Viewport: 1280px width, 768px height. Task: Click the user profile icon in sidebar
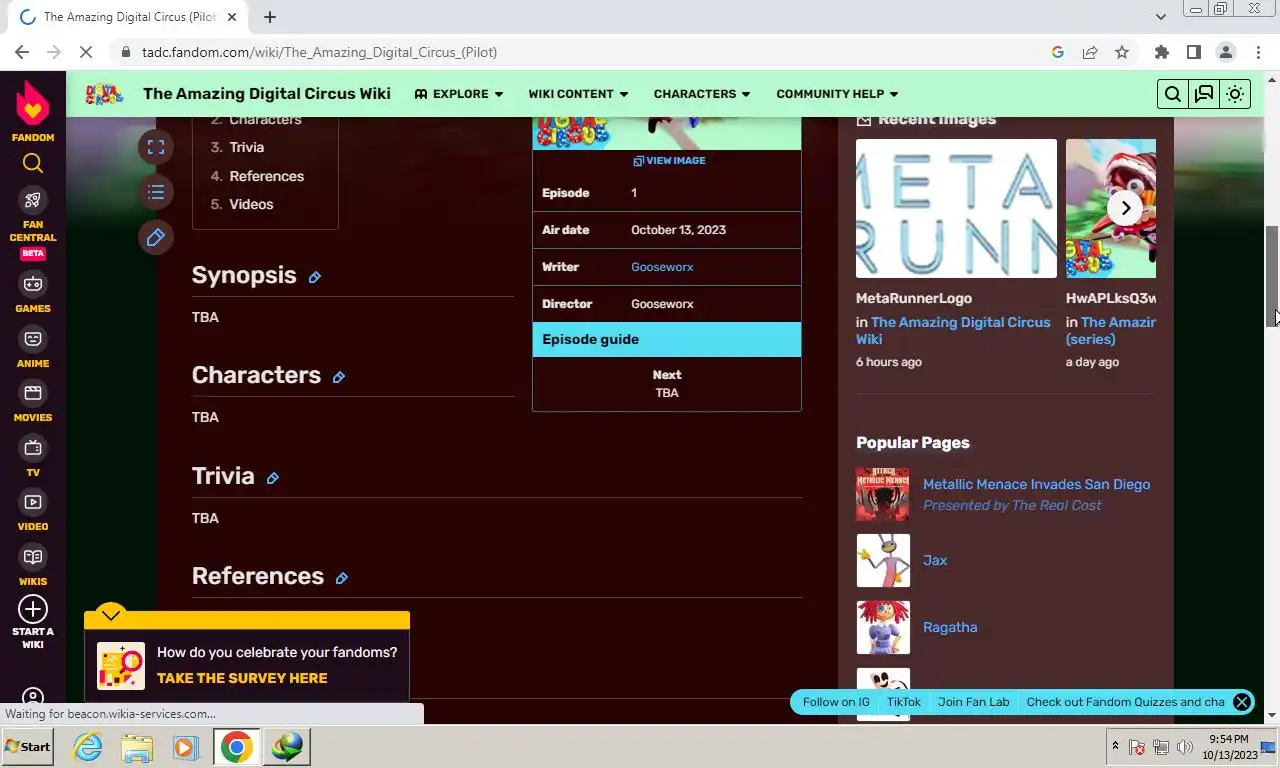33,697
